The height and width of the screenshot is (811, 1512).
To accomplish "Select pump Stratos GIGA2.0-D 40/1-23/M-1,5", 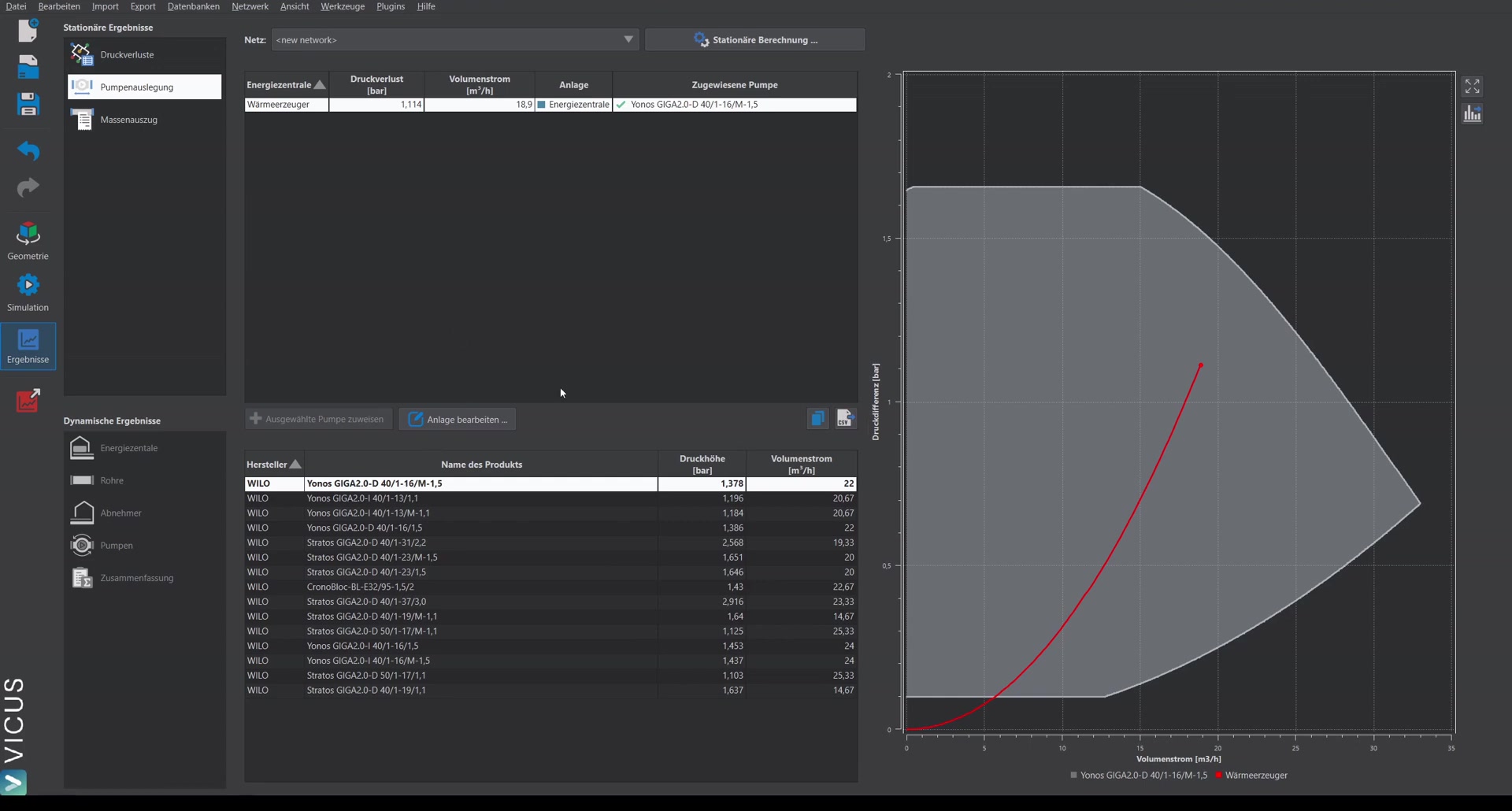I will 550,557.
